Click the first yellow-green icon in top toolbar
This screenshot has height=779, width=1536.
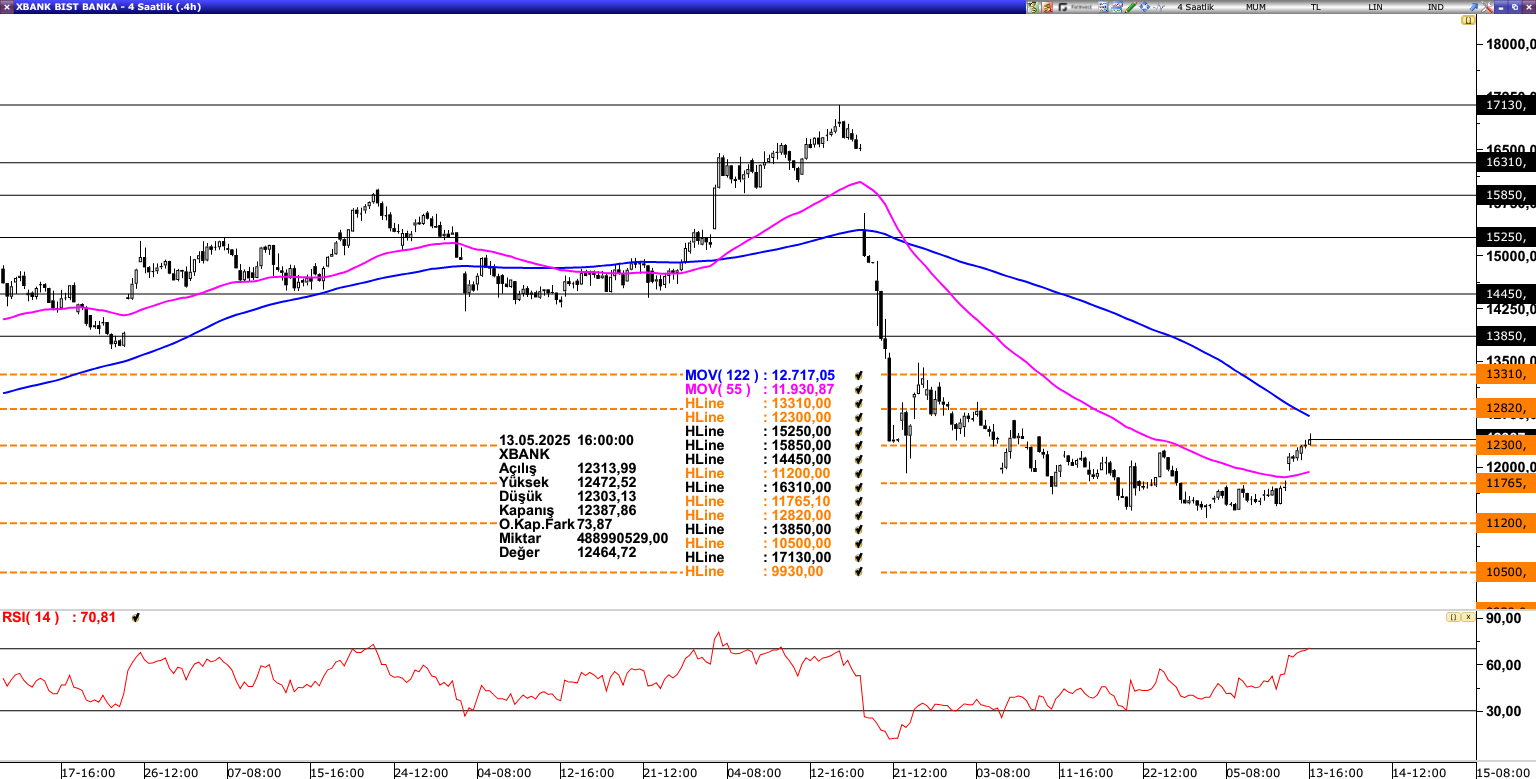click(1033, 7)
